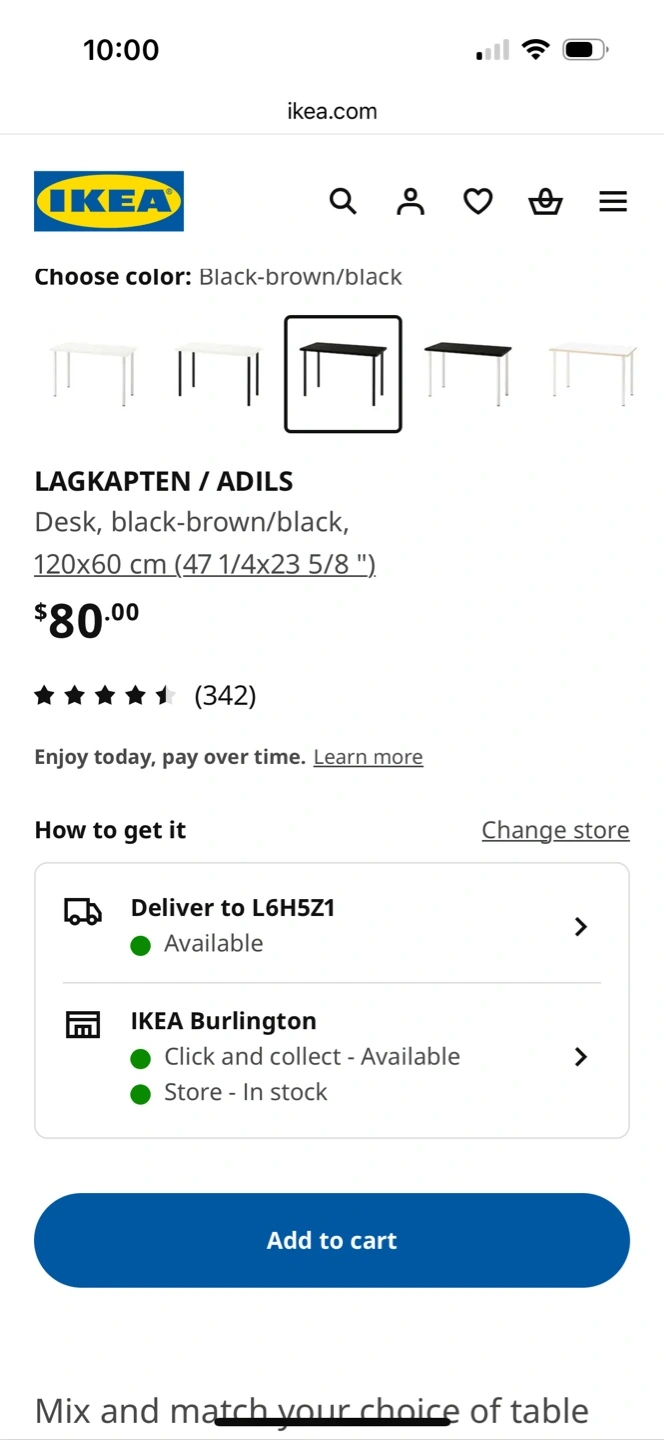Follow the Learn more financing link
The height and width of the screenshot is (1440, 665).
[368, 757]
